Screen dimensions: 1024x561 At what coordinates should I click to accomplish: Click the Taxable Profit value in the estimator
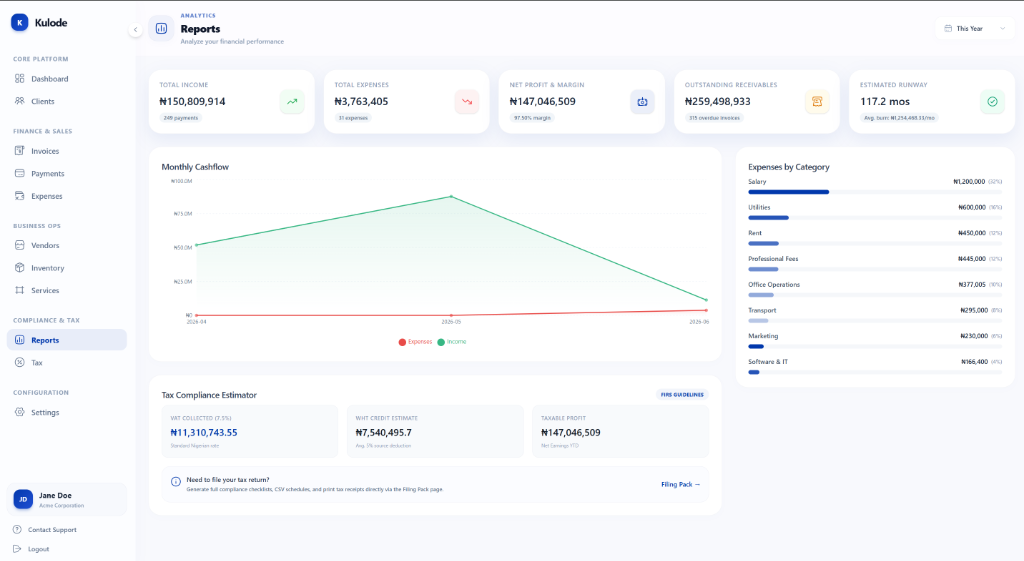pyautogui.click(x=571, y=432)
